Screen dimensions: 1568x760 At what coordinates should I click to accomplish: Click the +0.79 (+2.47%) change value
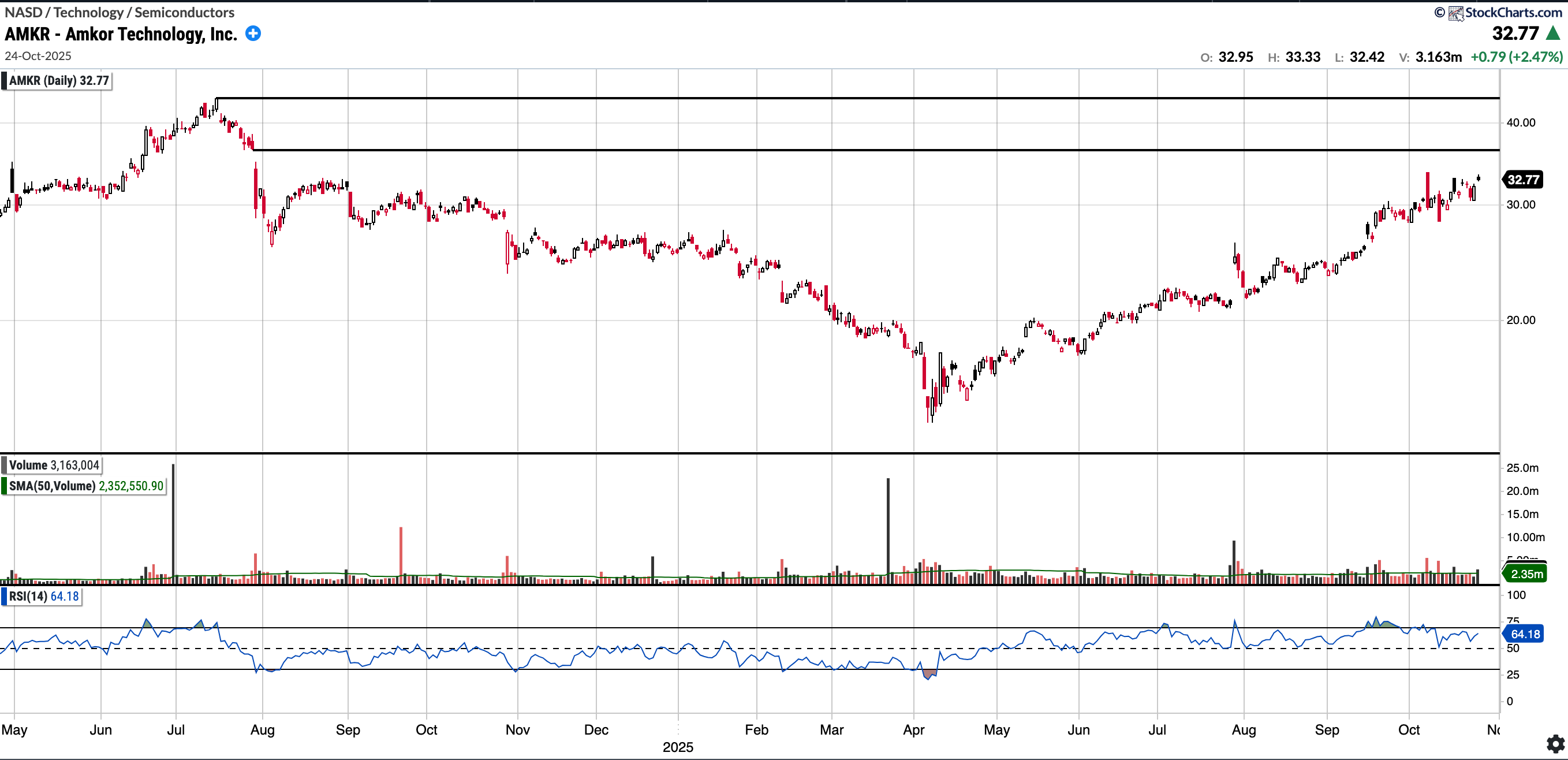click(1516, 57)
